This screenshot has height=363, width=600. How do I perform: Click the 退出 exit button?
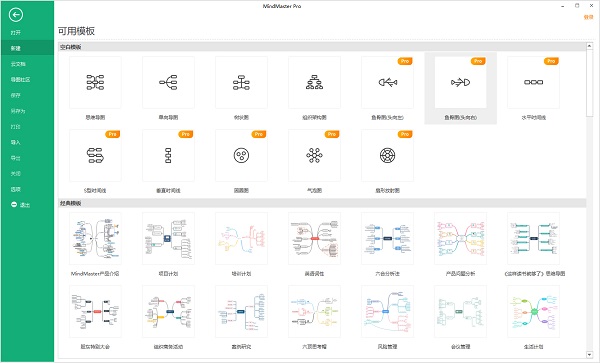pos(21,205)
